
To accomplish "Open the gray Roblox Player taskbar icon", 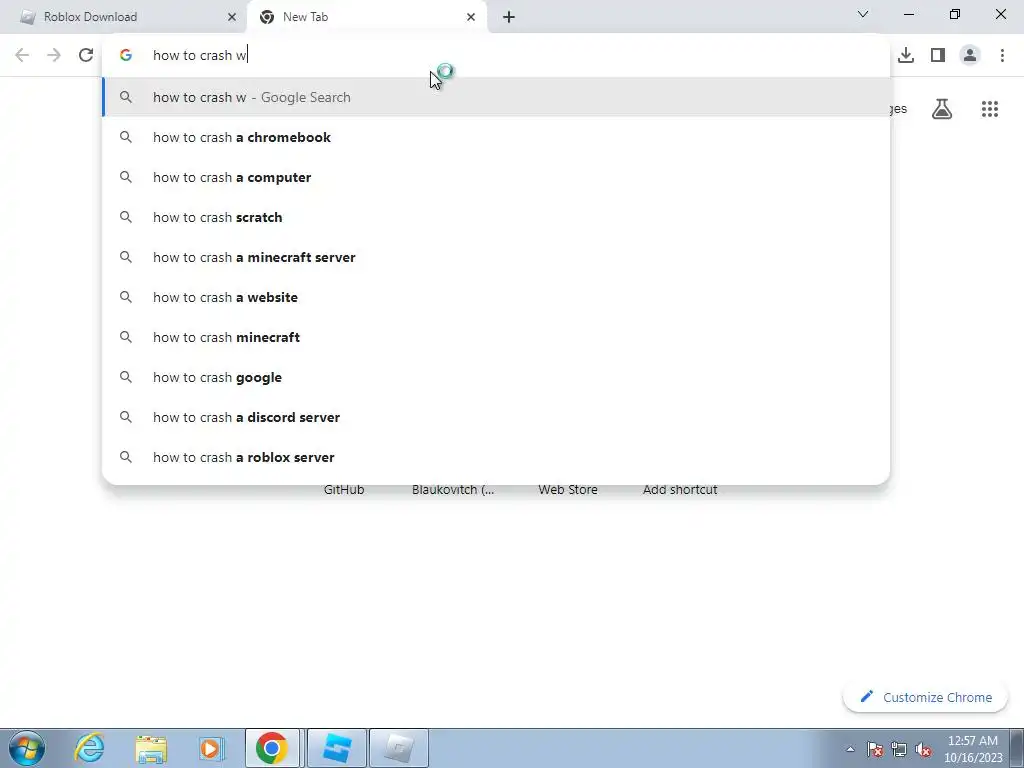I will (399, 748).
